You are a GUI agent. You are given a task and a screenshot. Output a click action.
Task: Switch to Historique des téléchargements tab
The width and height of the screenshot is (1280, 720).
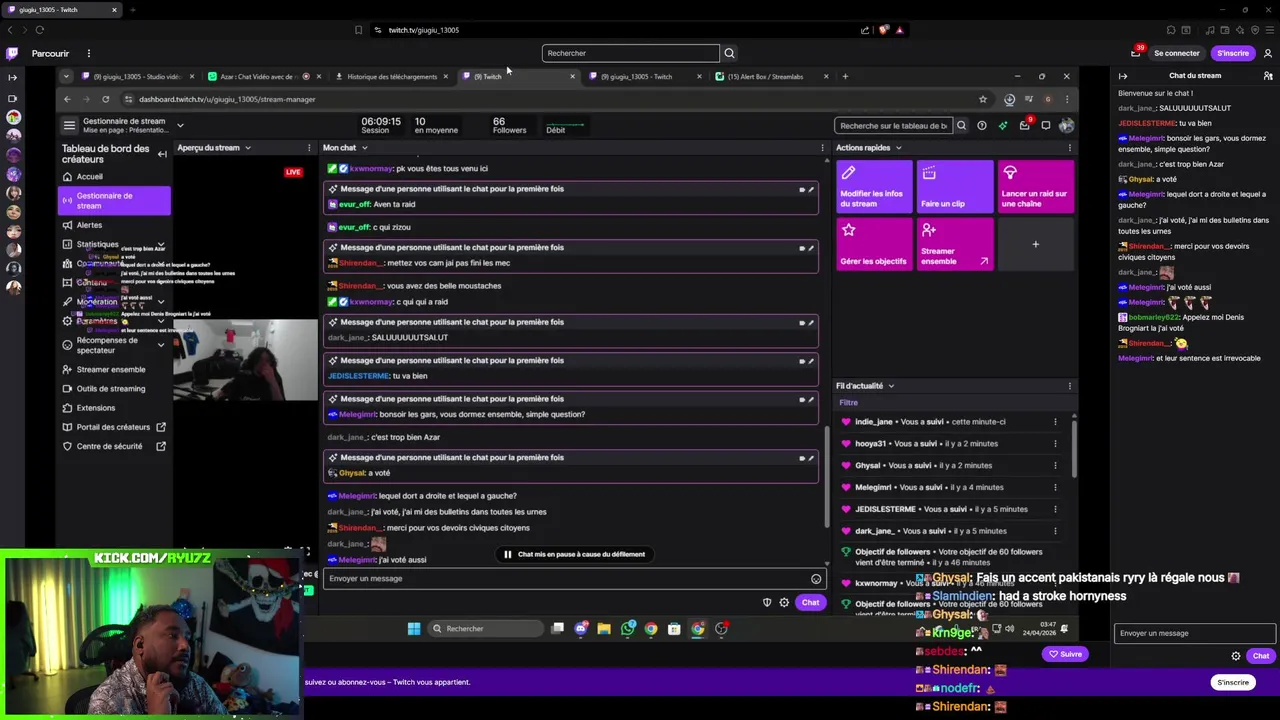pyautogui.click(x=392, y=76)
